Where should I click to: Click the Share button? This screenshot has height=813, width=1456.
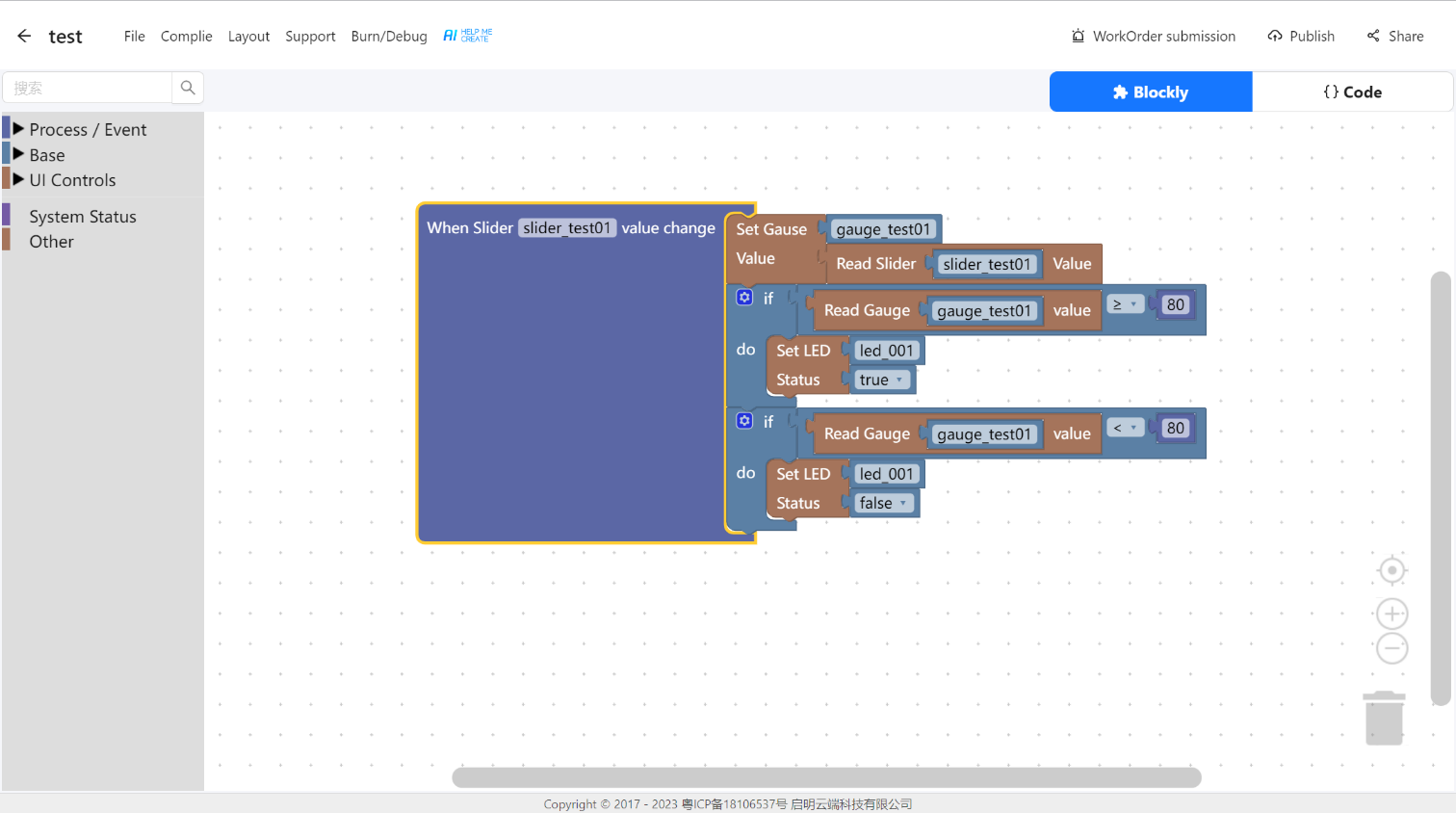click(1395, 36)
